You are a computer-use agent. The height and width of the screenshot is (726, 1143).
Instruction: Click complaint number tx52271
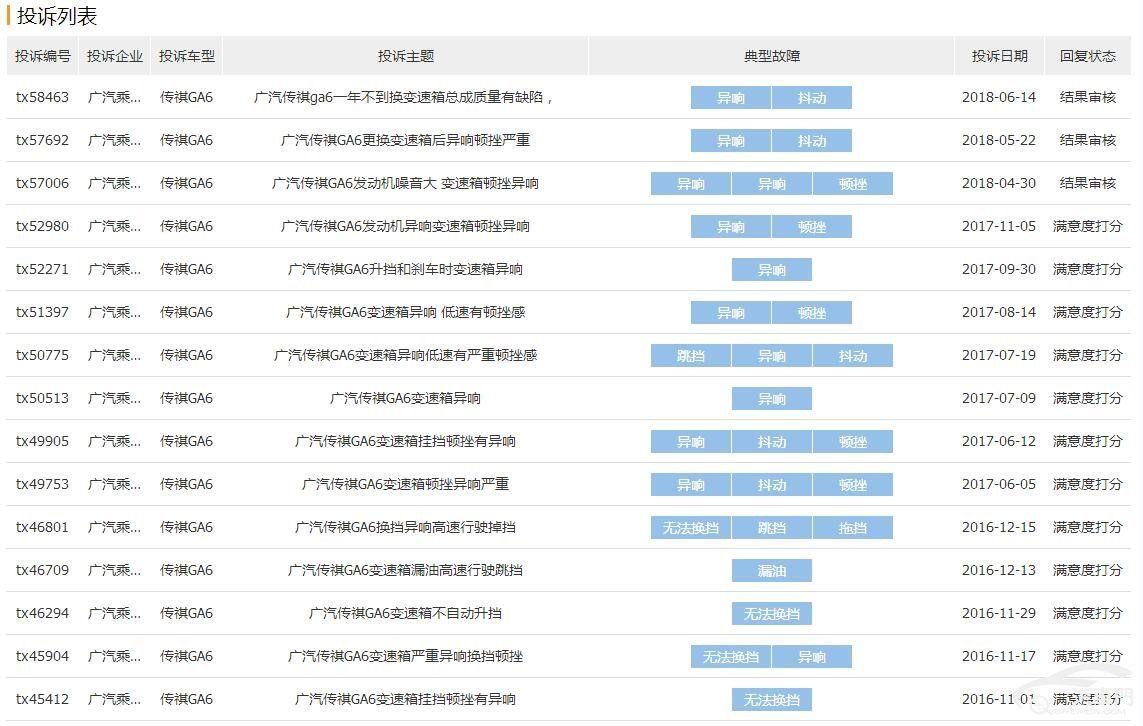42,269
